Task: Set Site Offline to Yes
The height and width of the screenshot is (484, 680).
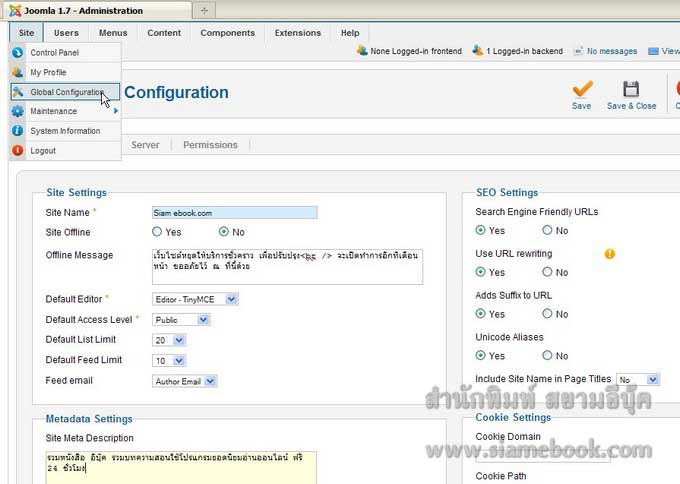Action: coord(157,232)
